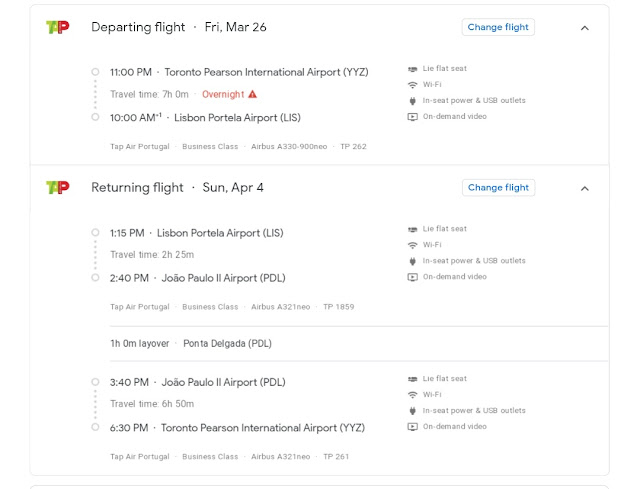Viewport: 640px width, 489px height.
Task: Click the TAP logo beside Returning flight
Action: 56,187
